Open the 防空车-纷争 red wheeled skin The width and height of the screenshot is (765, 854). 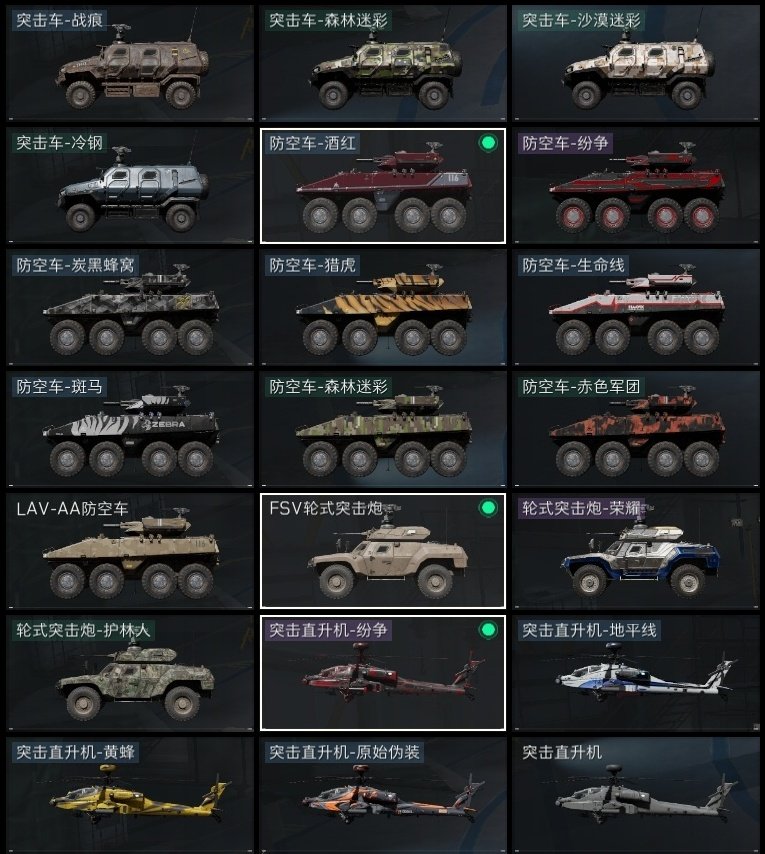(x=636, y=186)
